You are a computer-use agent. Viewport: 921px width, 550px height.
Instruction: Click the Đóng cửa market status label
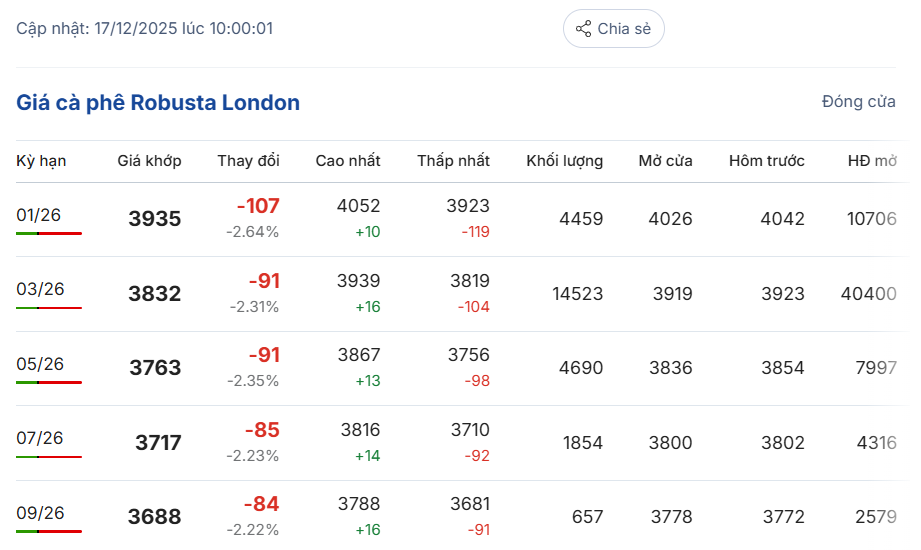pyautogui.click(x=858, y=102)
